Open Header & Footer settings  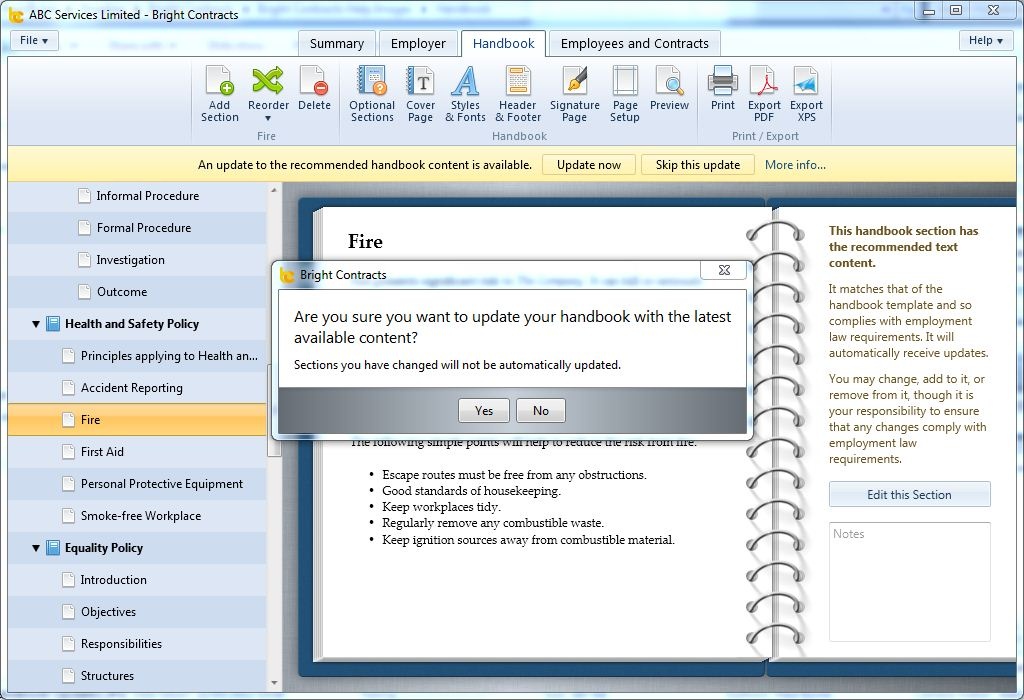(x=518, y=94)
